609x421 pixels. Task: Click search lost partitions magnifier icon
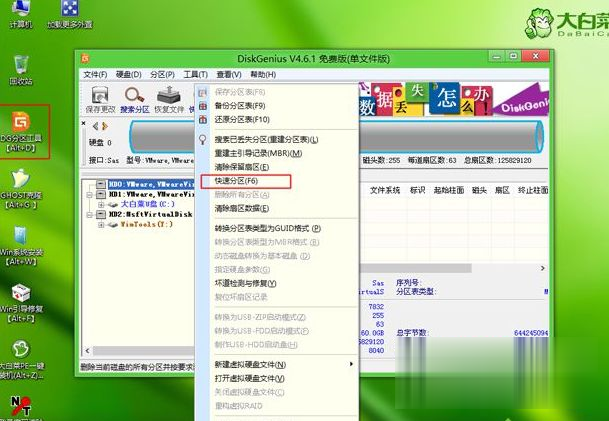(203, 139)
